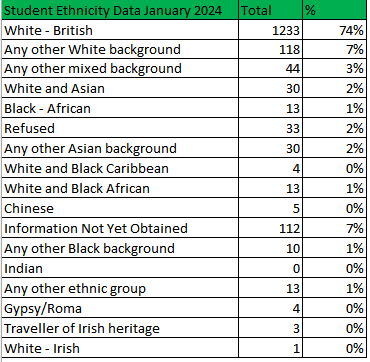Select the 'Gypsy/Roma' cell
Screen dimensions: 370x362
coord(120,308)
